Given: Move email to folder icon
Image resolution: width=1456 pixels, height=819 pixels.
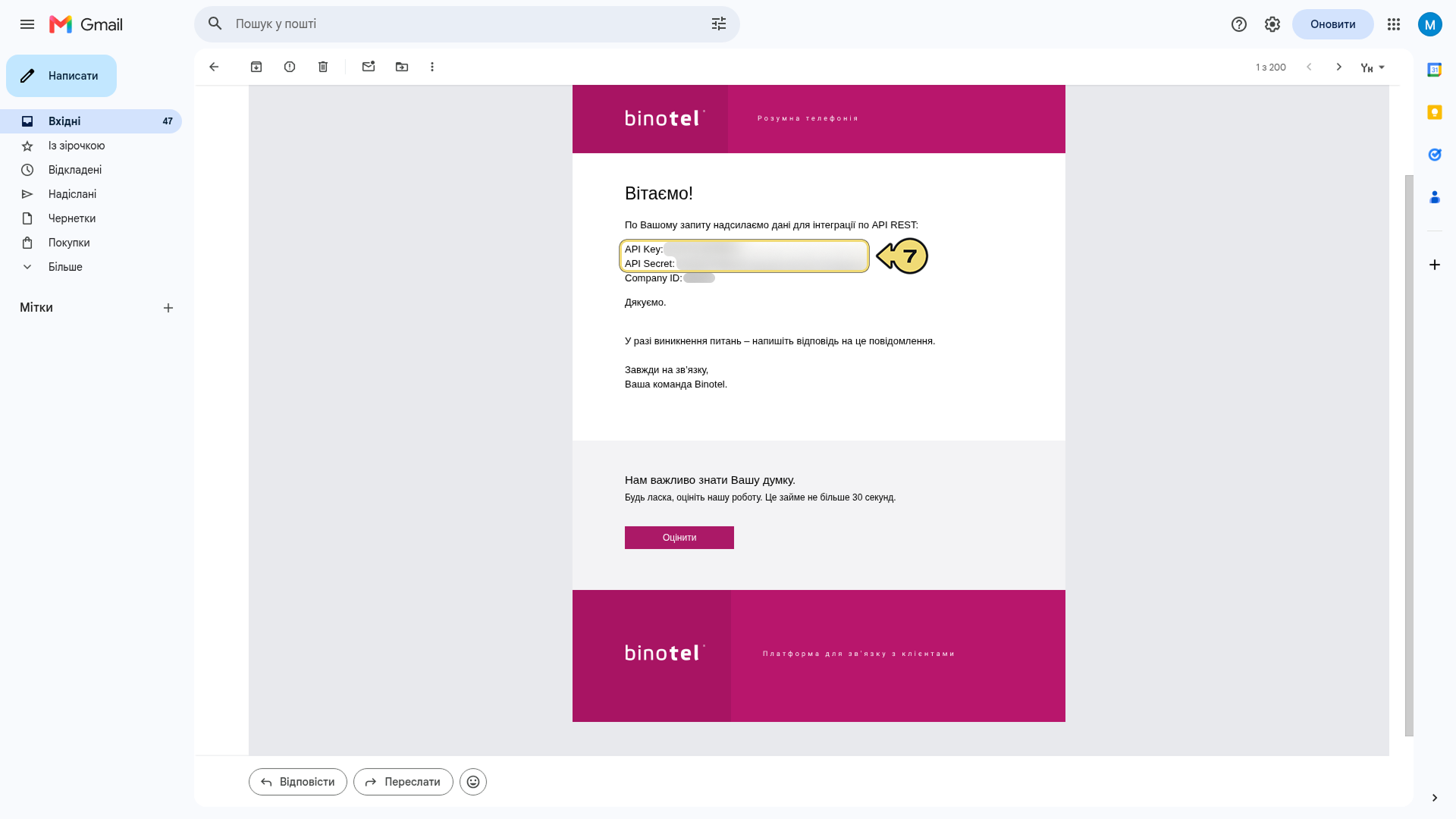Looking at the screenshot, I should [402, 67].
